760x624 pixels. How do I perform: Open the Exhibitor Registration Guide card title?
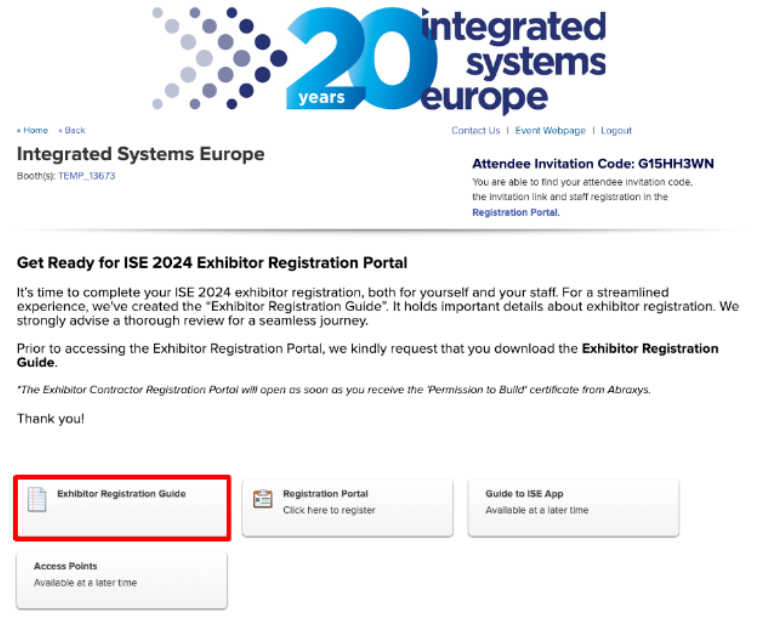coord(121,494)
